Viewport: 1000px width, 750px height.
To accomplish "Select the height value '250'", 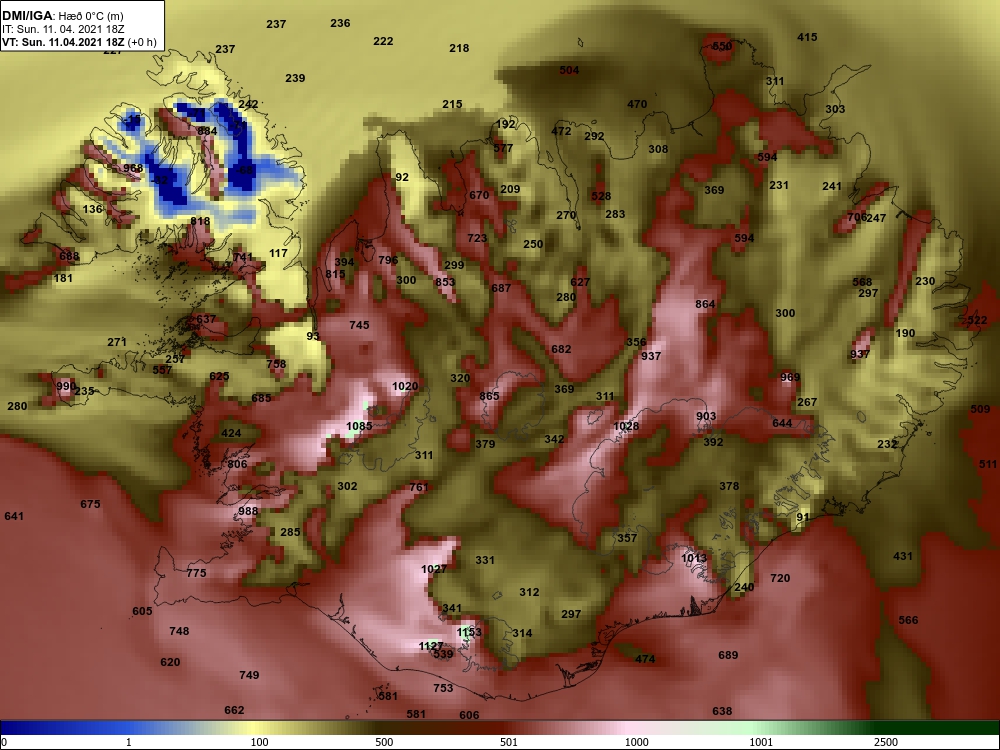I will 533,244.
